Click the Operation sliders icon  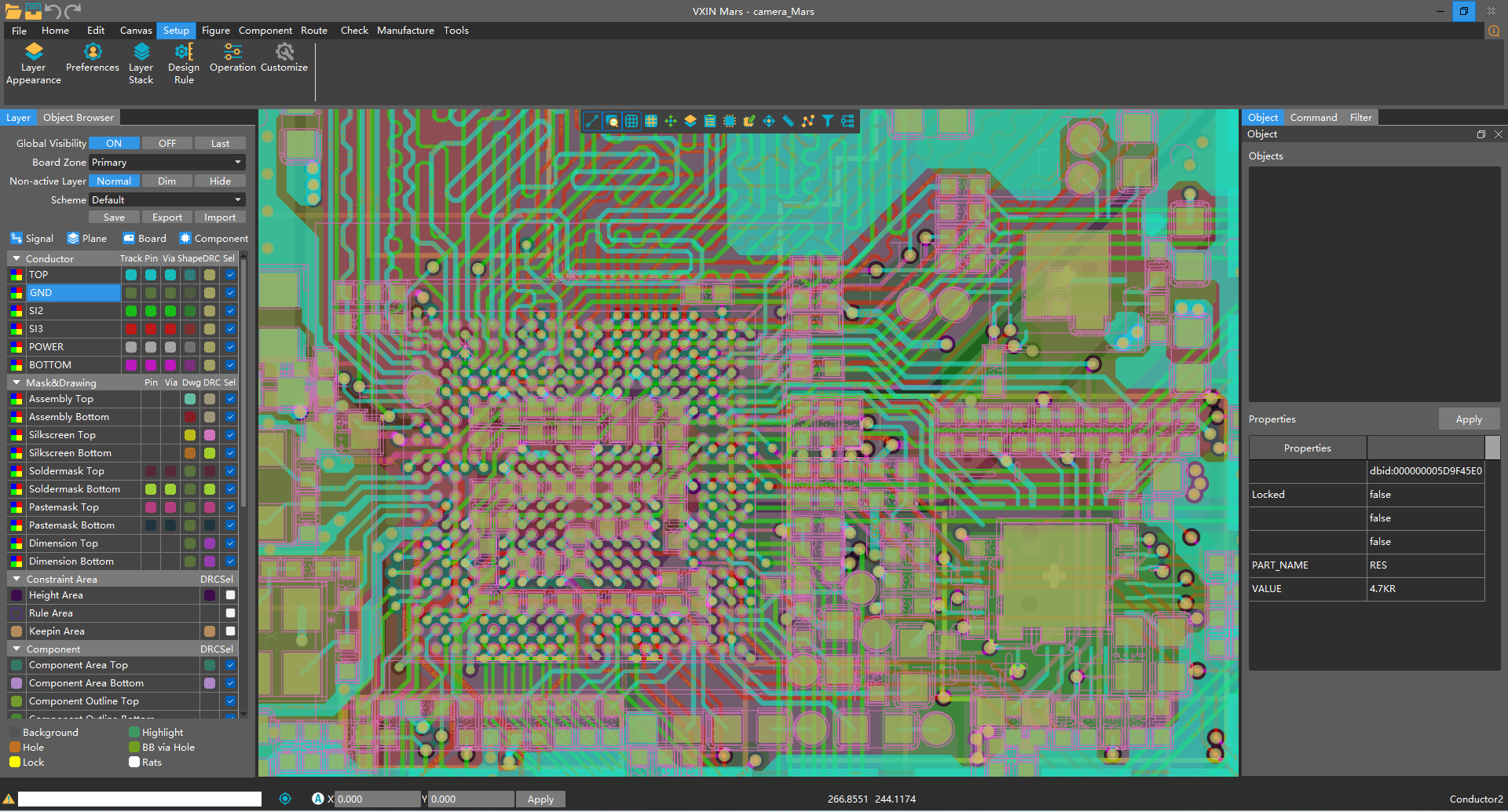pyautogui.click(x=232, y=52)
